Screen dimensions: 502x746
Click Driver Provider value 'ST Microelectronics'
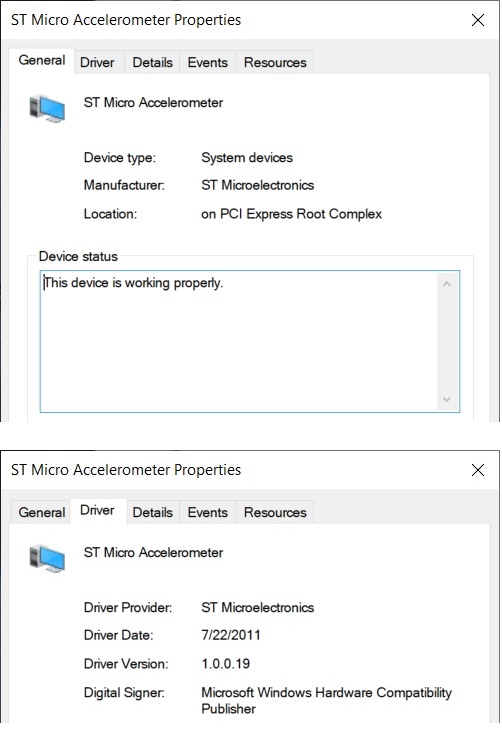[x=257, y=608]
